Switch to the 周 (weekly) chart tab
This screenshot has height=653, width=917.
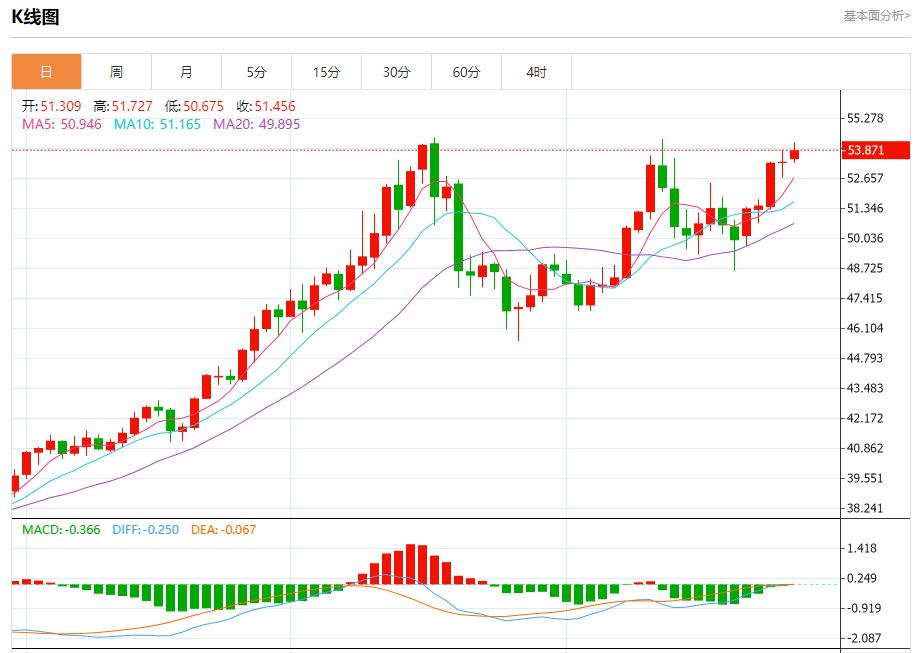pyautogui.click(x=116, y=71)
